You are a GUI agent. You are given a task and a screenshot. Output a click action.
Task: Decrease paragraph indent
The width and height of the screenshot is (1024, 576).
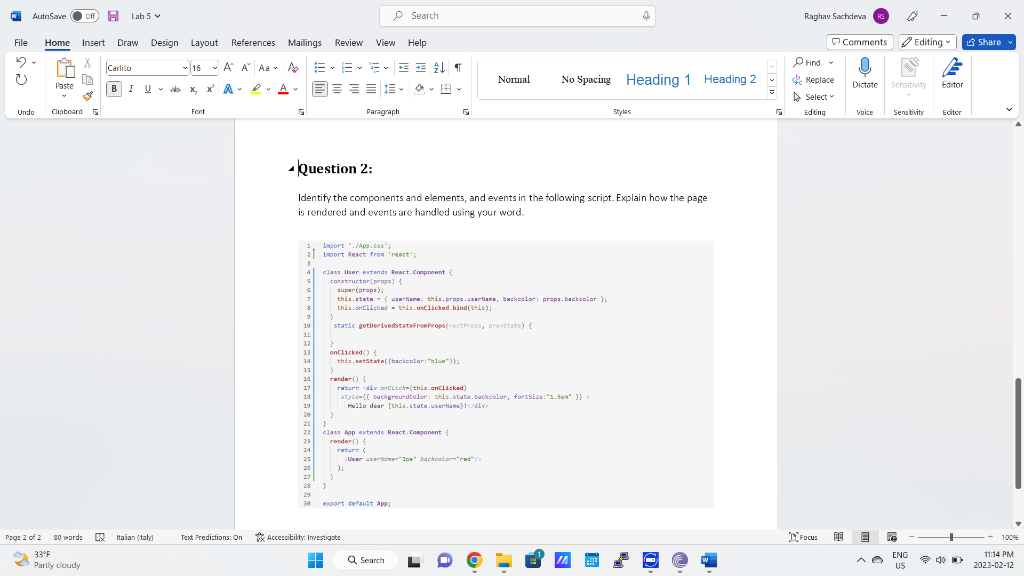click(x=404, y=67)
